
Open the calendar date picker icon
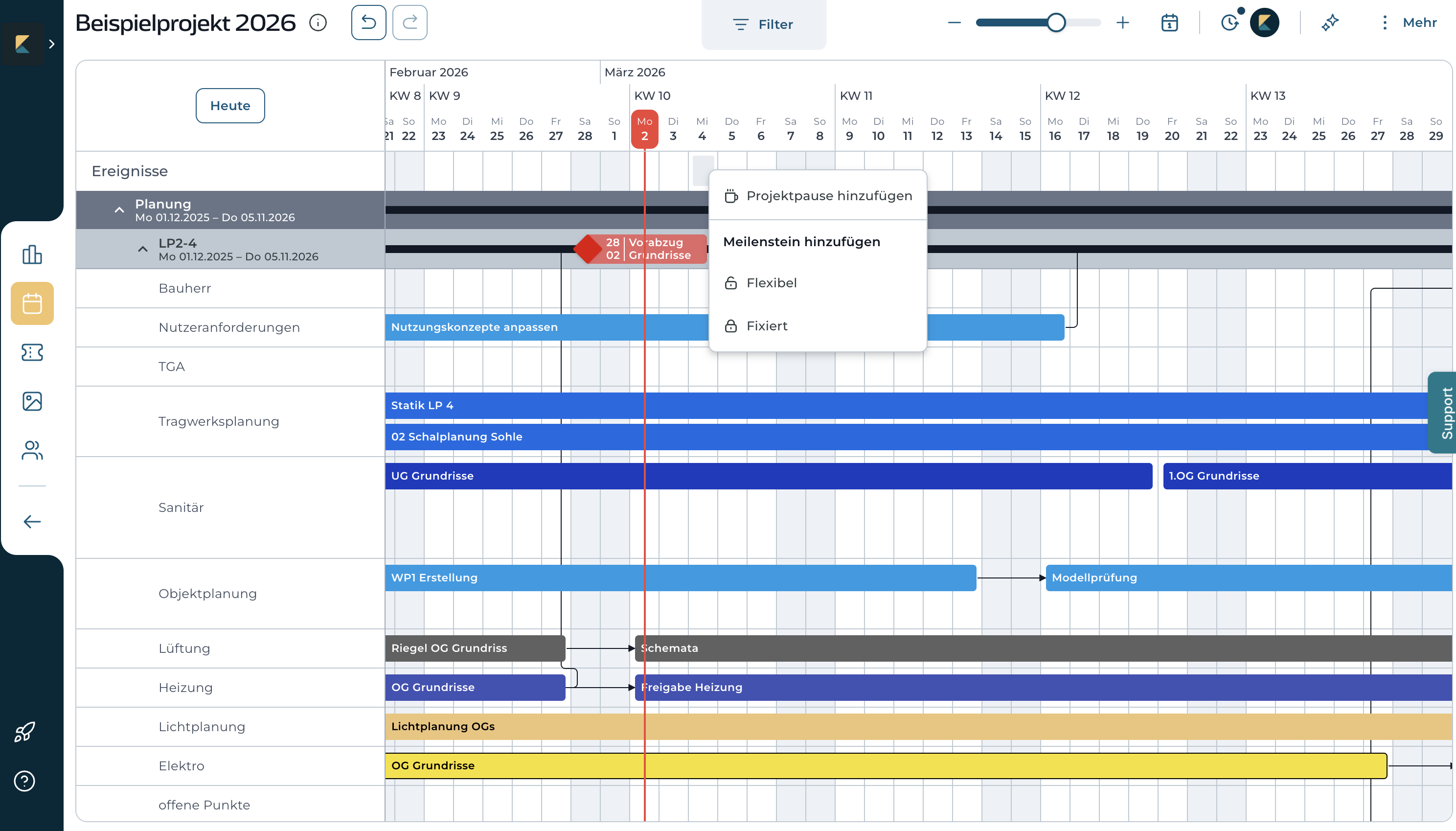click(x=1170, y=23)
